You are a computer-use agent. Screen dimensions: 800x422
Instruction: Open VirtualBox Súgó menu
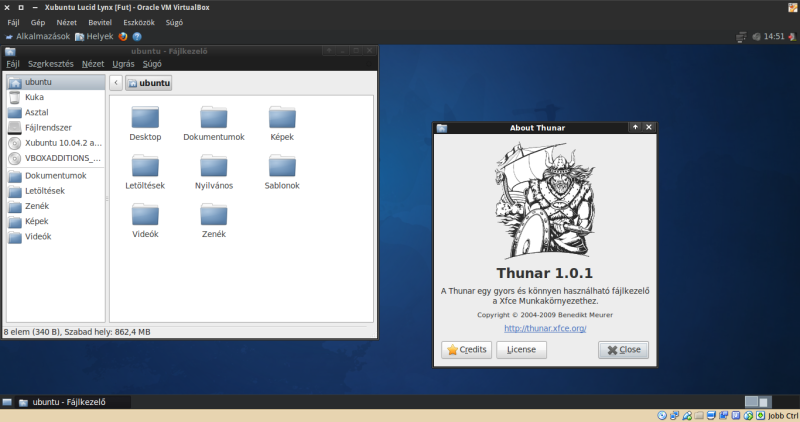click(174, 22)
